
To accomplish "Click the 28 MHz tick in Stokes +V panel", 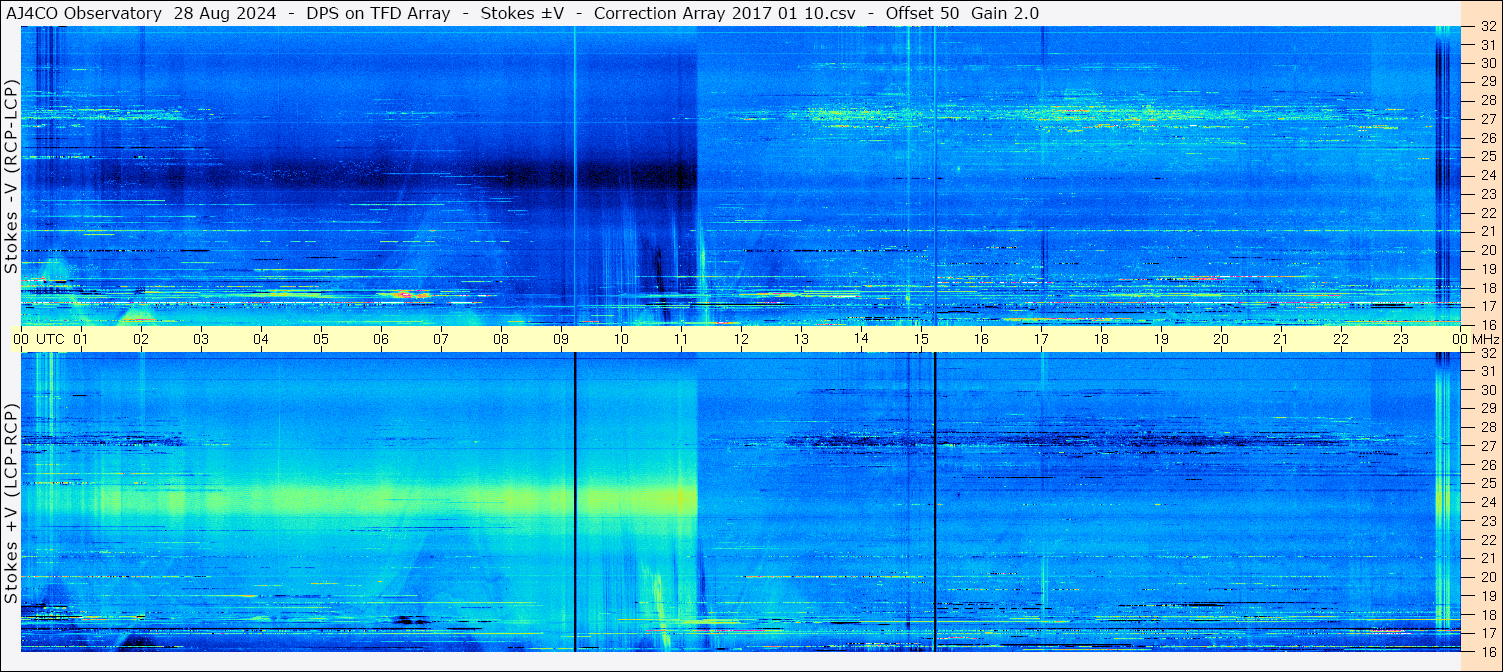I will pos(1487,428).
